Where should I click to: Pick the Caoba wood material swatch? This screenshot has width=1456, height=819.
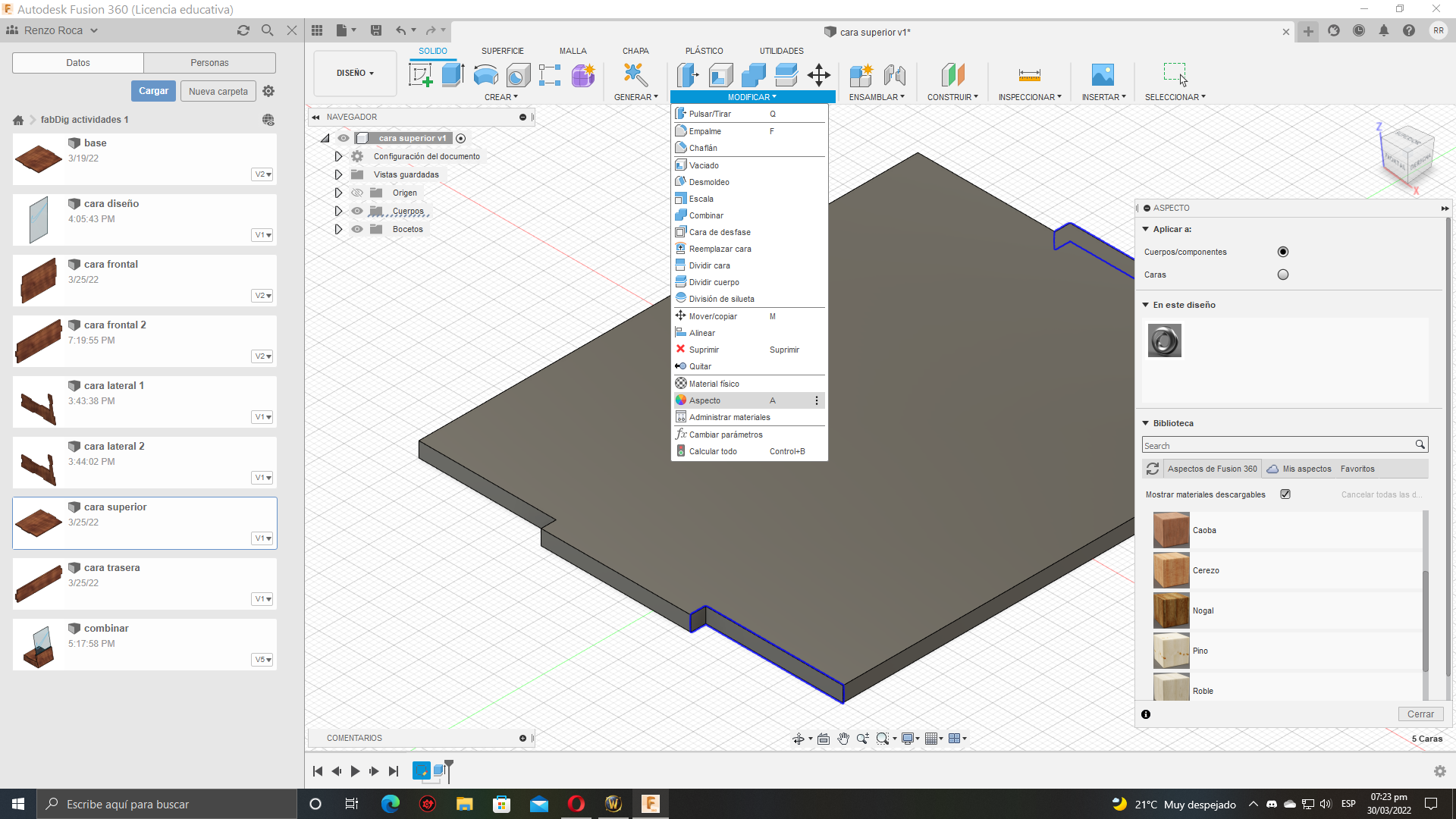[x=1172, y=530]
